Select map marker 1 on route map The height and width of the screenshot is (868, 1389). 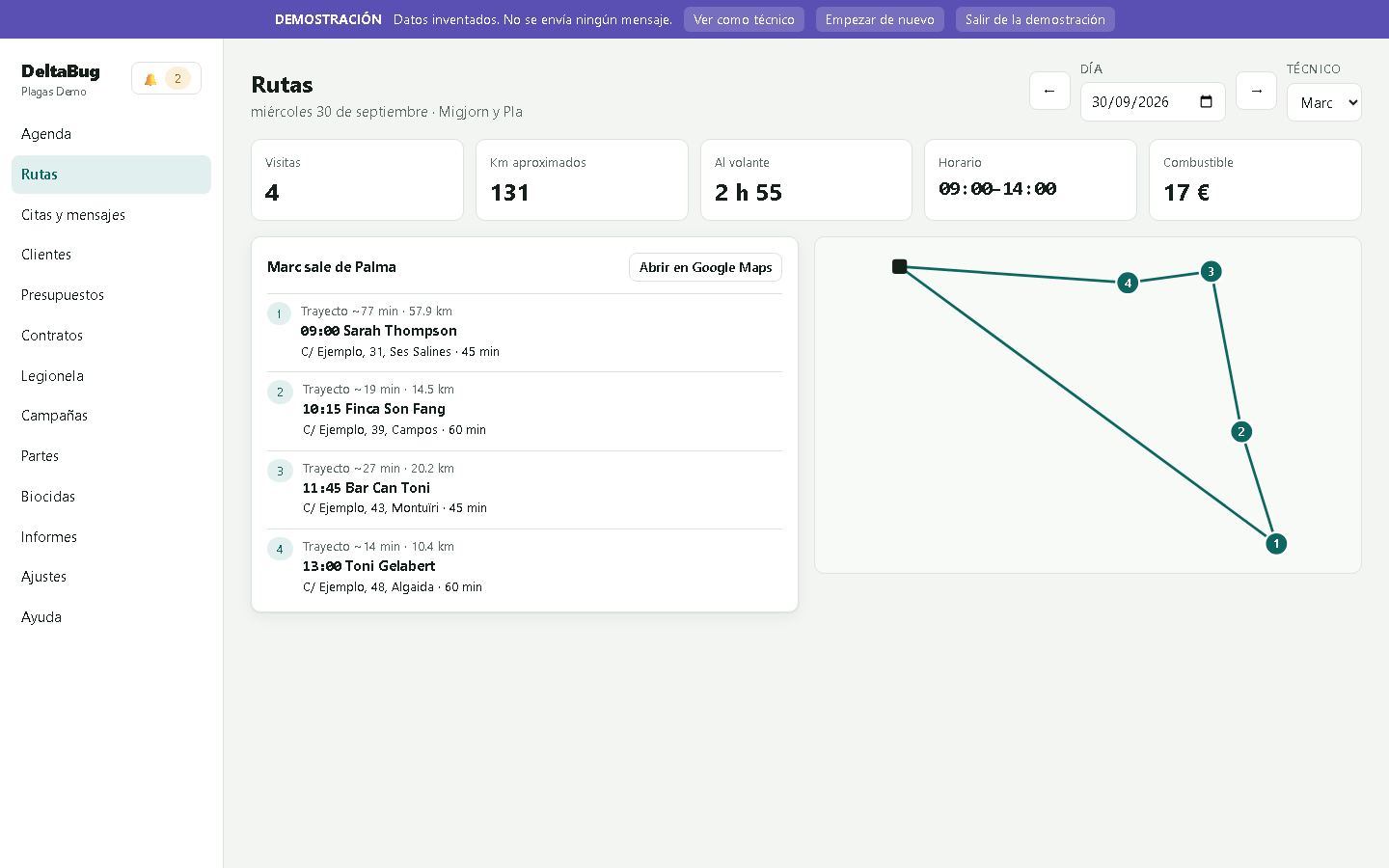point(1276,544)
